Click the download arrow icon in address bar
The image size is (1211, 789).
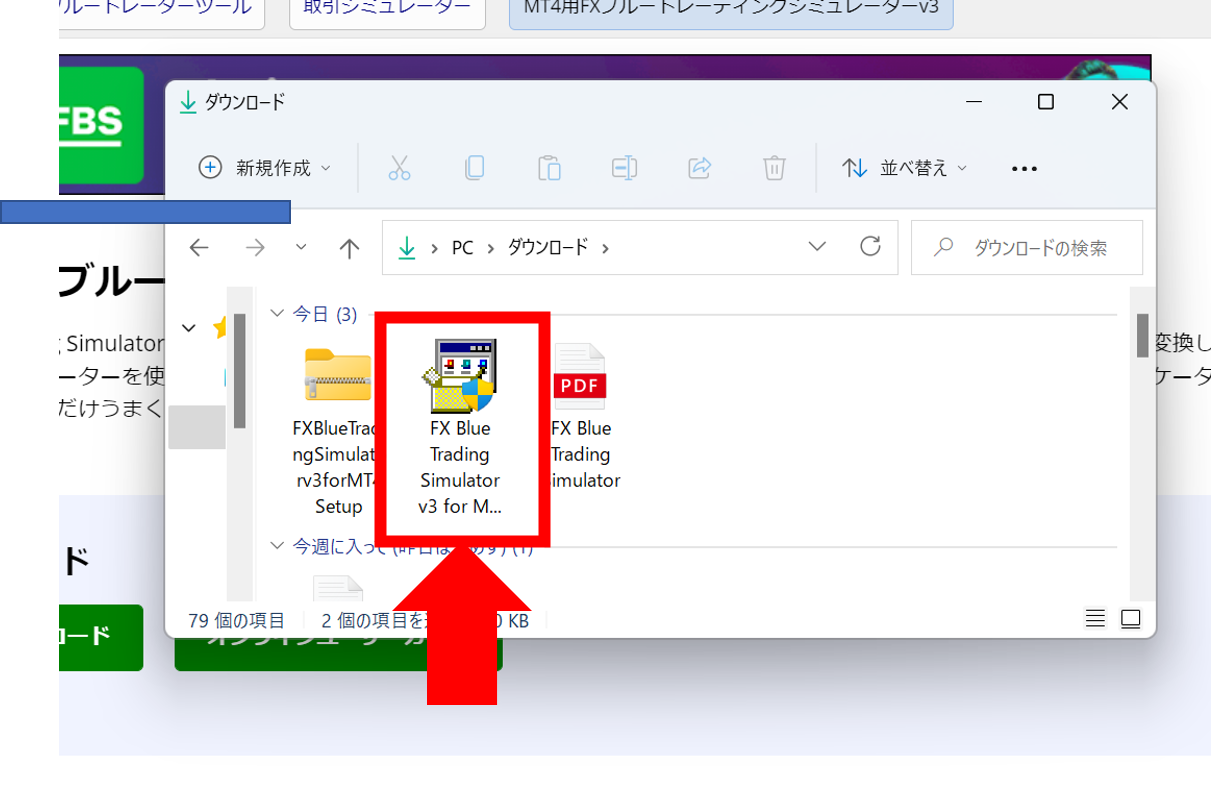[x=407, y=247]
